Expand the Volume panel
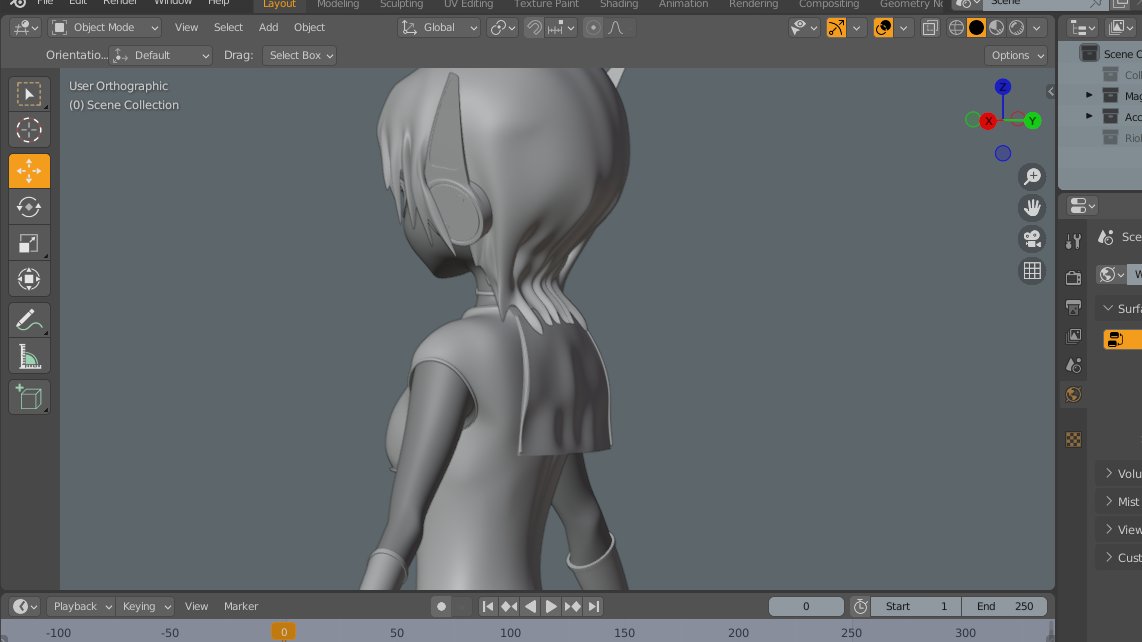 1122,474
